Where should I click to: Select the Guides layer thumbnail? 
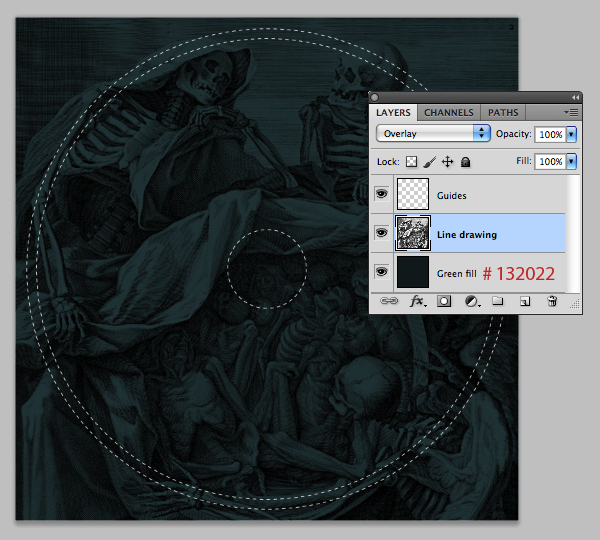pyautogui.click(x=413, y=194)
